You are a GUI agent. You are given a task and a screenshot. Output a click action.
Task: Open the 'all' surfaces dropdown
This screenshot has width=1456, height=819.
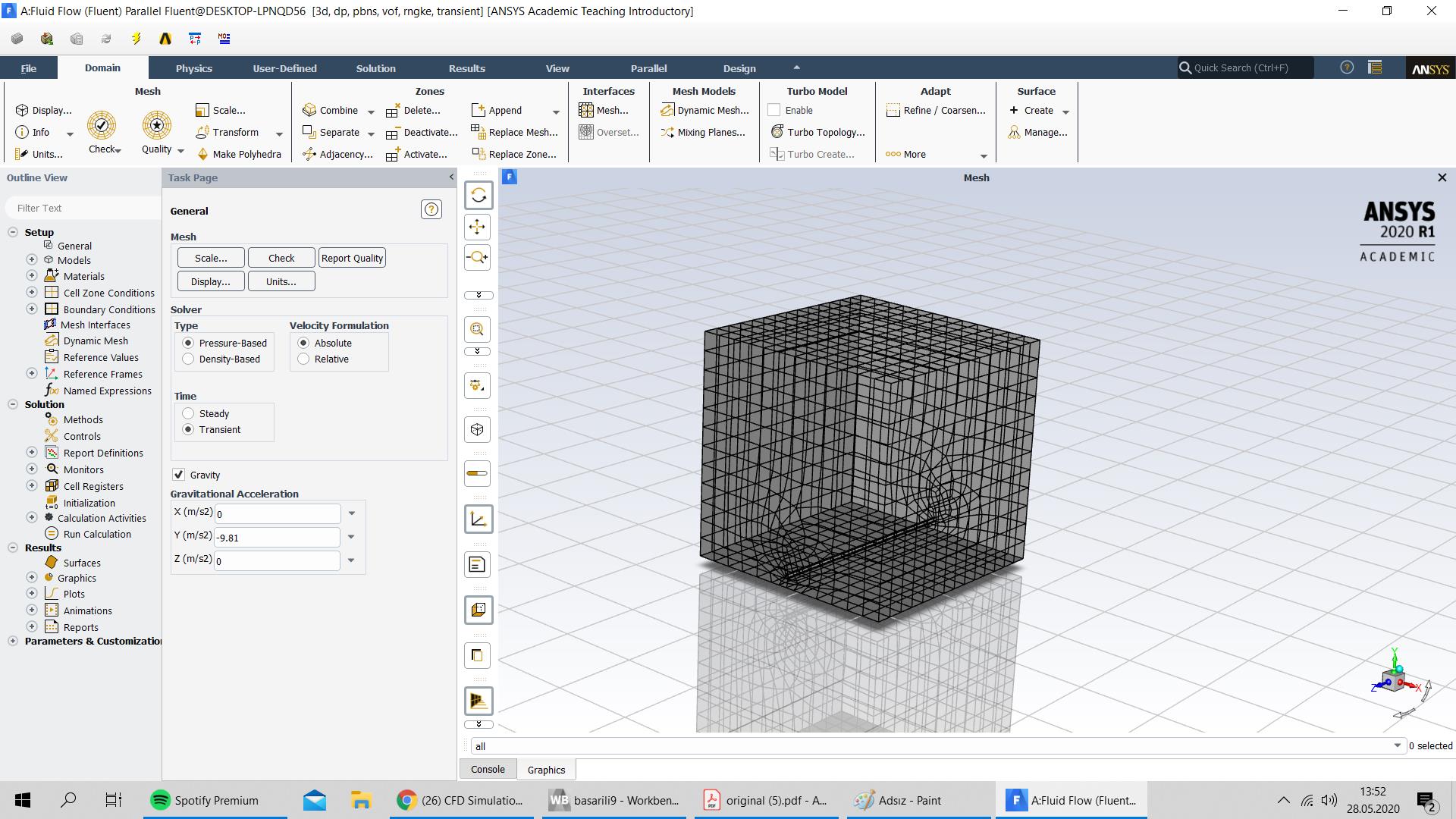click(1398, 745)
